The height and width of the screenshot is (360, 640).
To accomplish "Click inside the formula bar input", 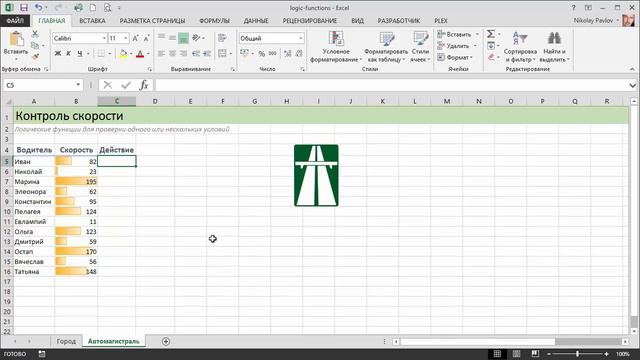I will click(392, 85).
